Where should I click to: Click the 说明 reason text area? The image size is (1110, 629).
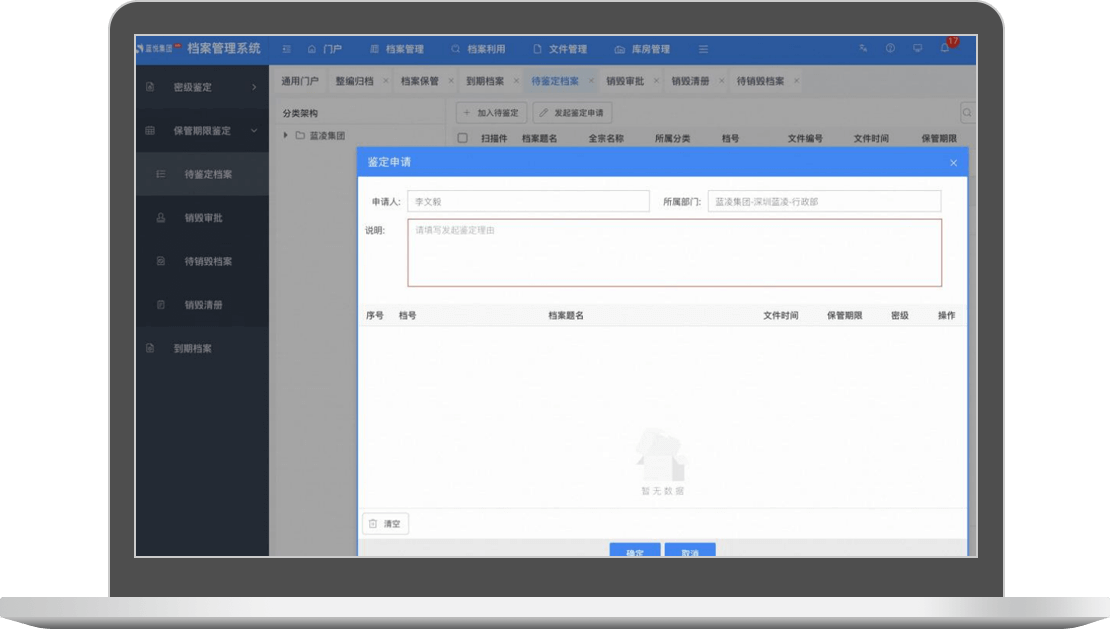[674, 253]
